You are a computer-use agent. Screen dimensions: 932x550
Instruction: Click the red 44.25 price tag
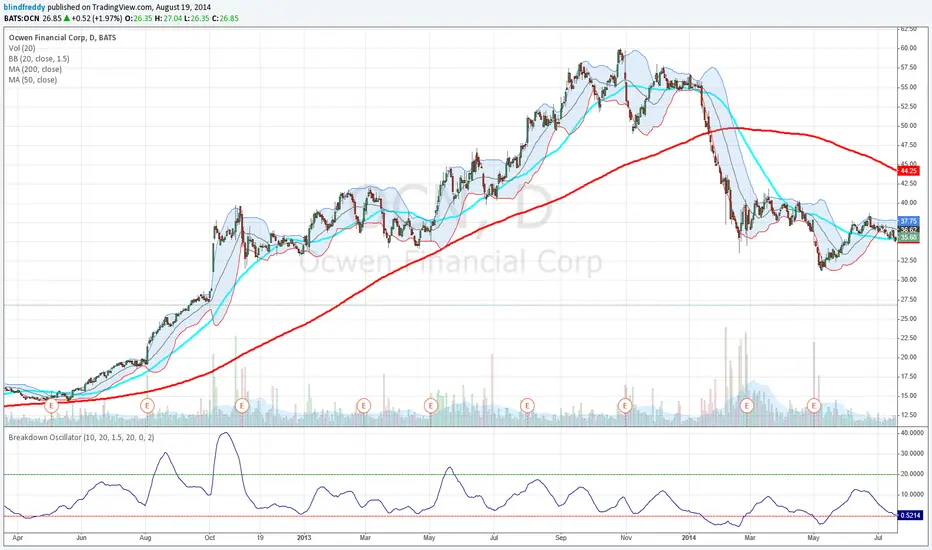pyautogui.click(x=908, y=171)
